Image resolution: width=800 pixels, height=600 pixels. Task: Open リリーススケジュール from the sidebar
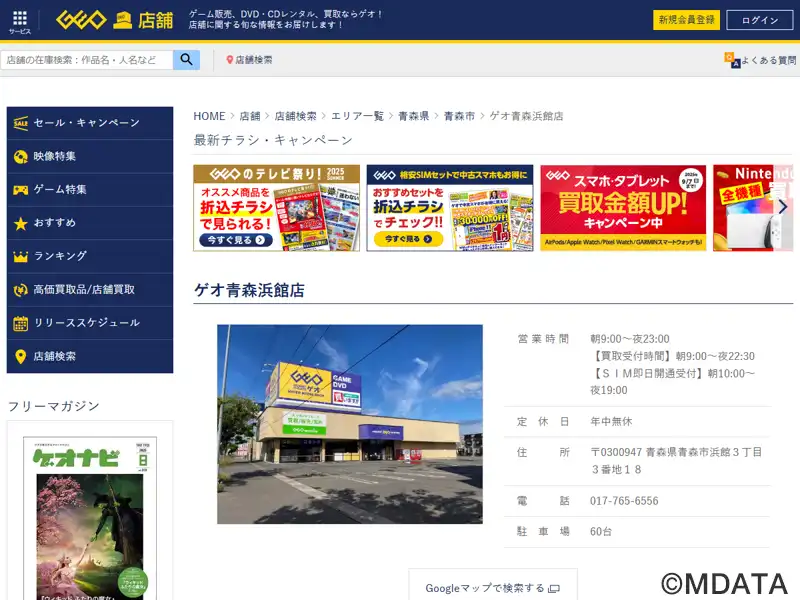click(90, 323)
